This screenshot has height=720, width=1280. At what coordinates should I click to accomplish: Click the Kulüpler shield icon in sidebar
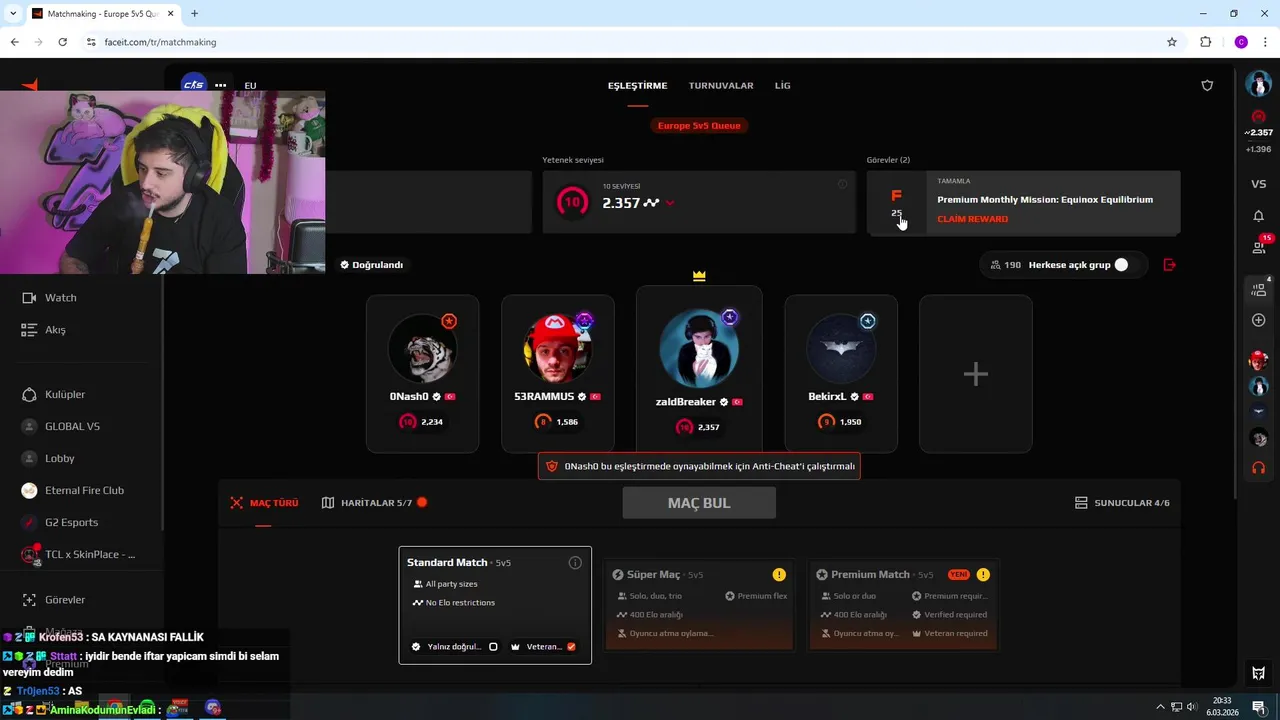pyautogui.click(x=29, y=395)
